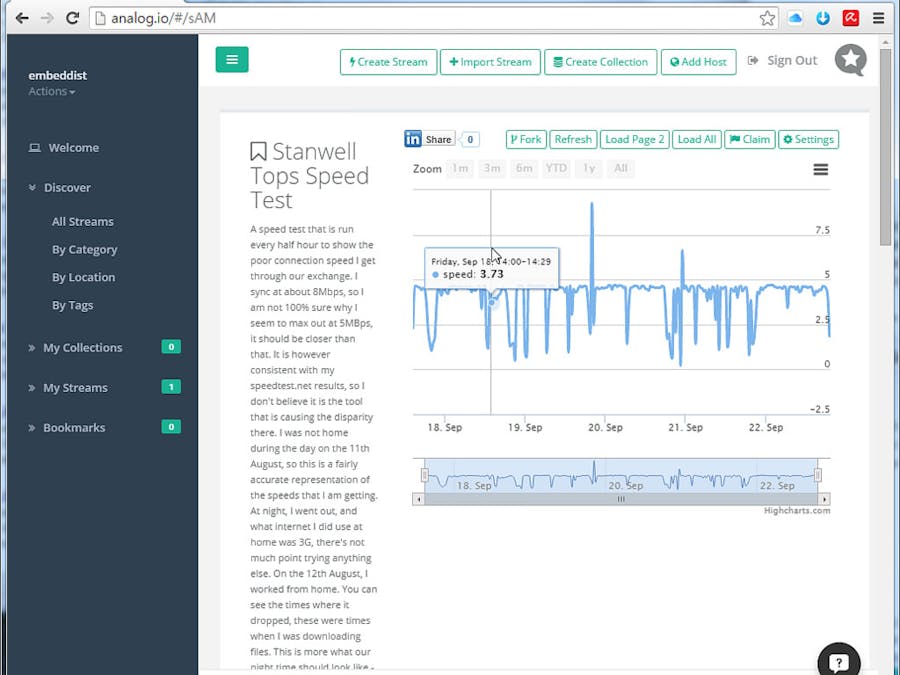Browse streams By Tags
Viewport: 900px width, 675px height.
(x=72, y=305)
